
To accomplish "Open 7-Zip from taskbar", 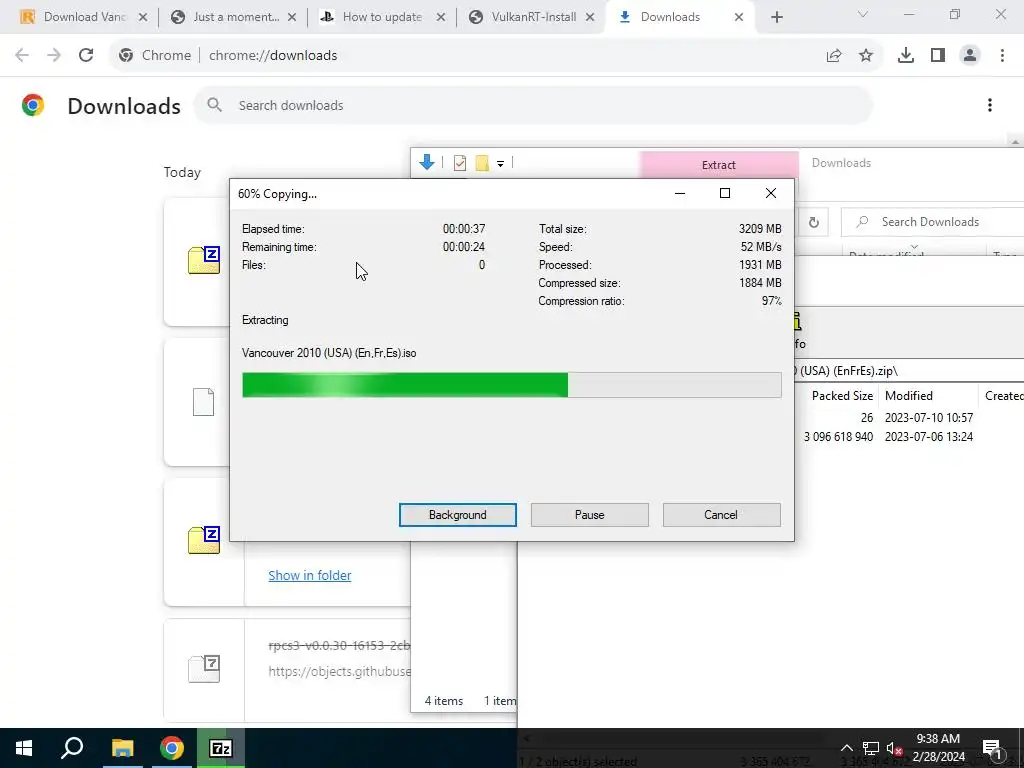I will click(x=221, y=748).
